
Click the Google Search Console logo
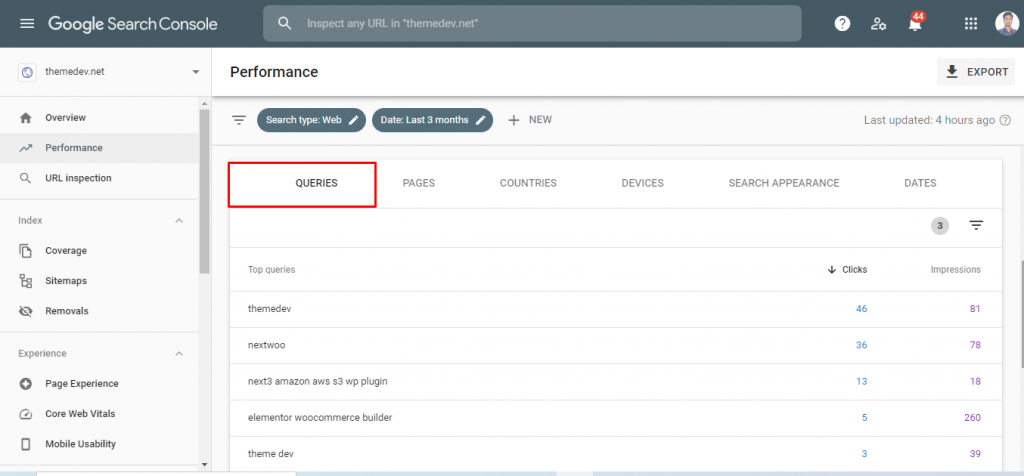[x=133, y=24]
